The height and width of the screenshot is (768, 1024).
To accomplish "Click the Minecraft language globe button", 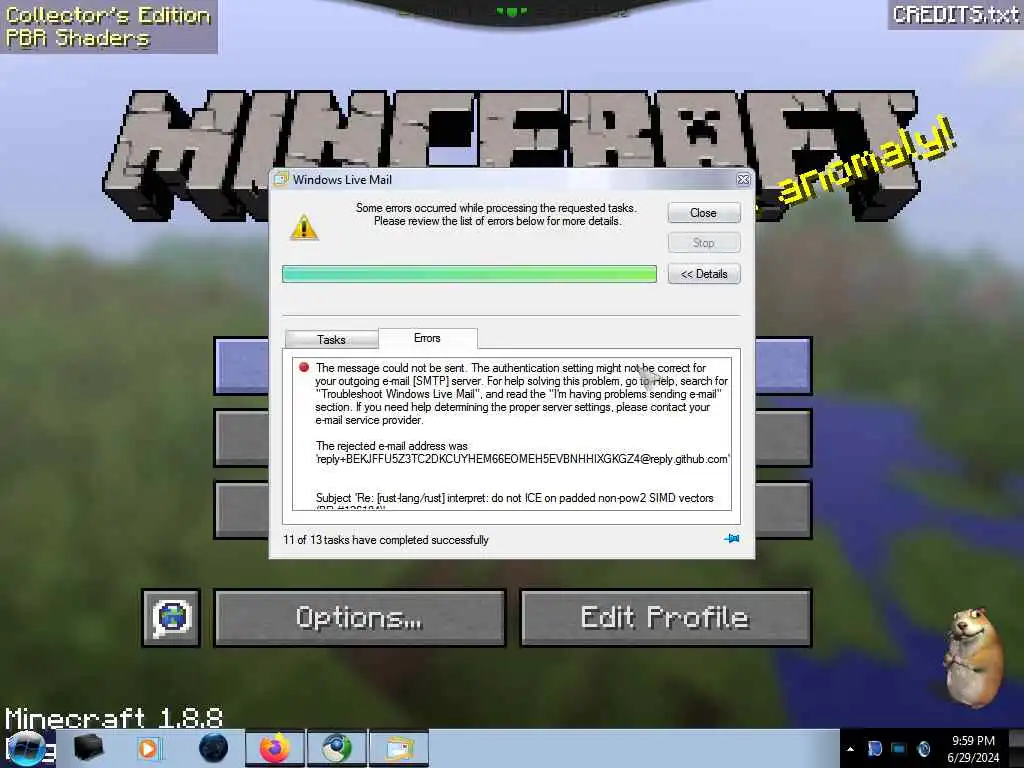I will pyautogui.click(x=171, y=618).
